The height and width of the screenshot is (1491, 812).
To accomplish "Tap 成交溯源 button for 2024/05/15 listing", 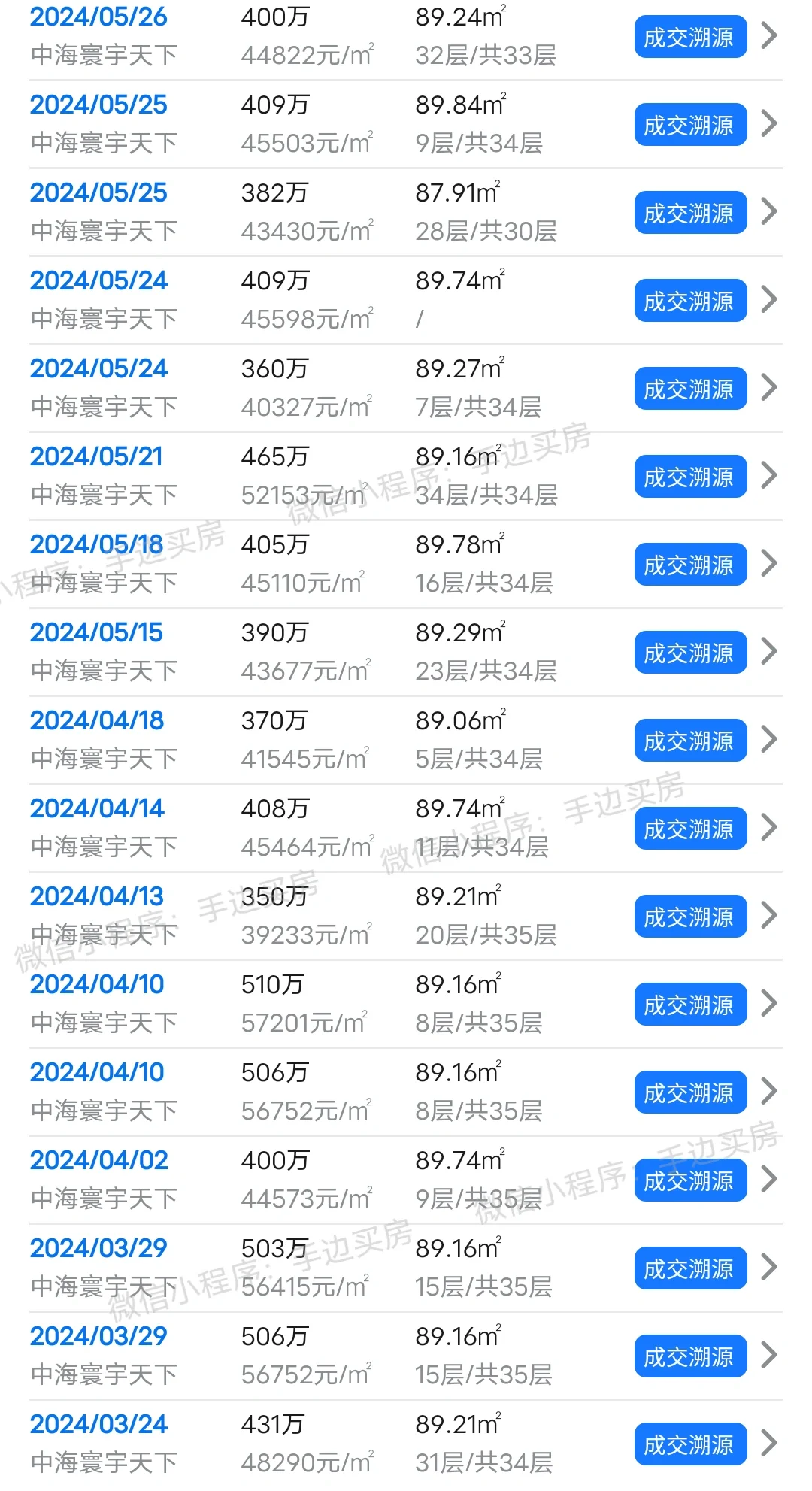I will coord(690,653).
